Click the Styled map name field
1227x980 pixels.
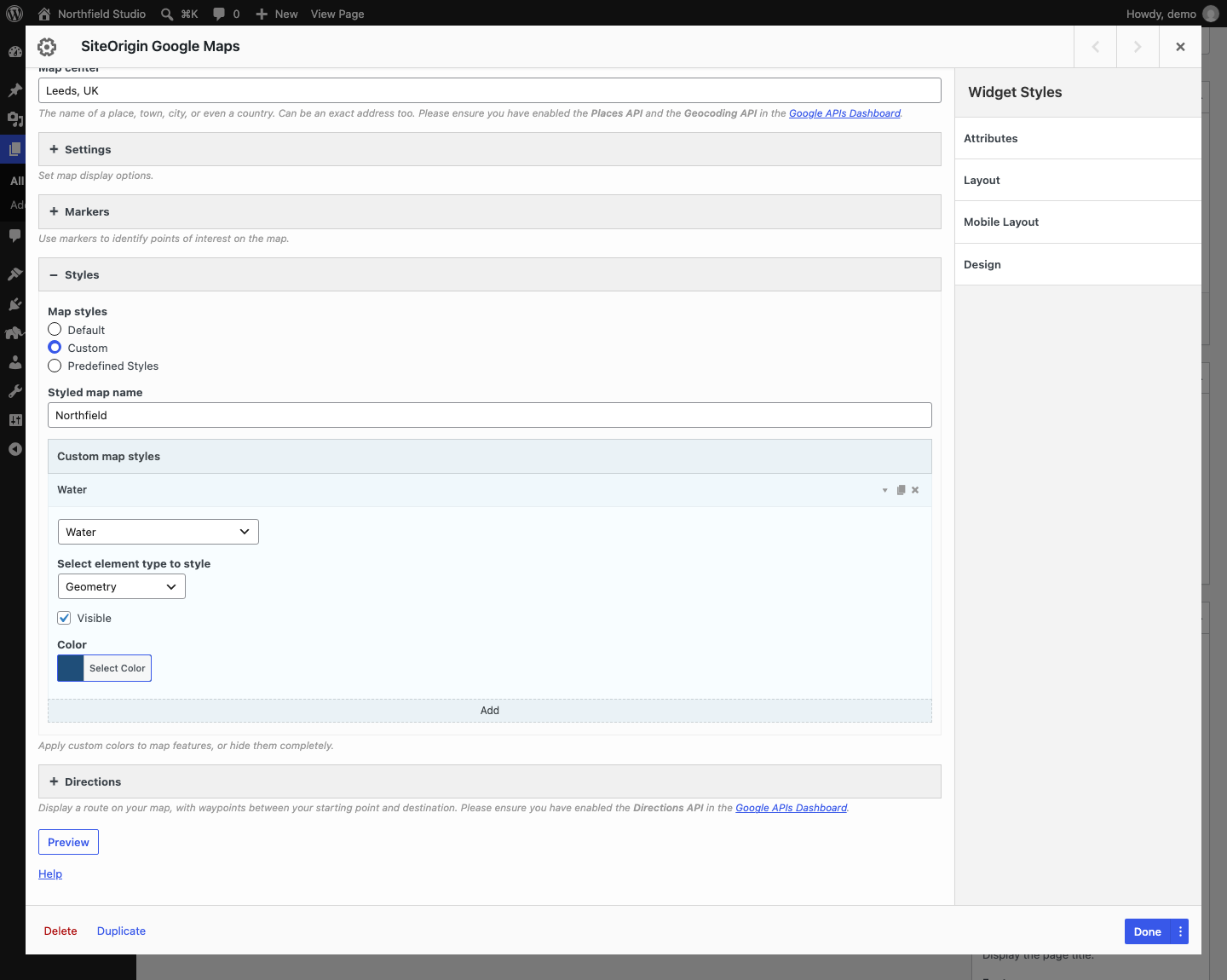[x=490, y=415]
